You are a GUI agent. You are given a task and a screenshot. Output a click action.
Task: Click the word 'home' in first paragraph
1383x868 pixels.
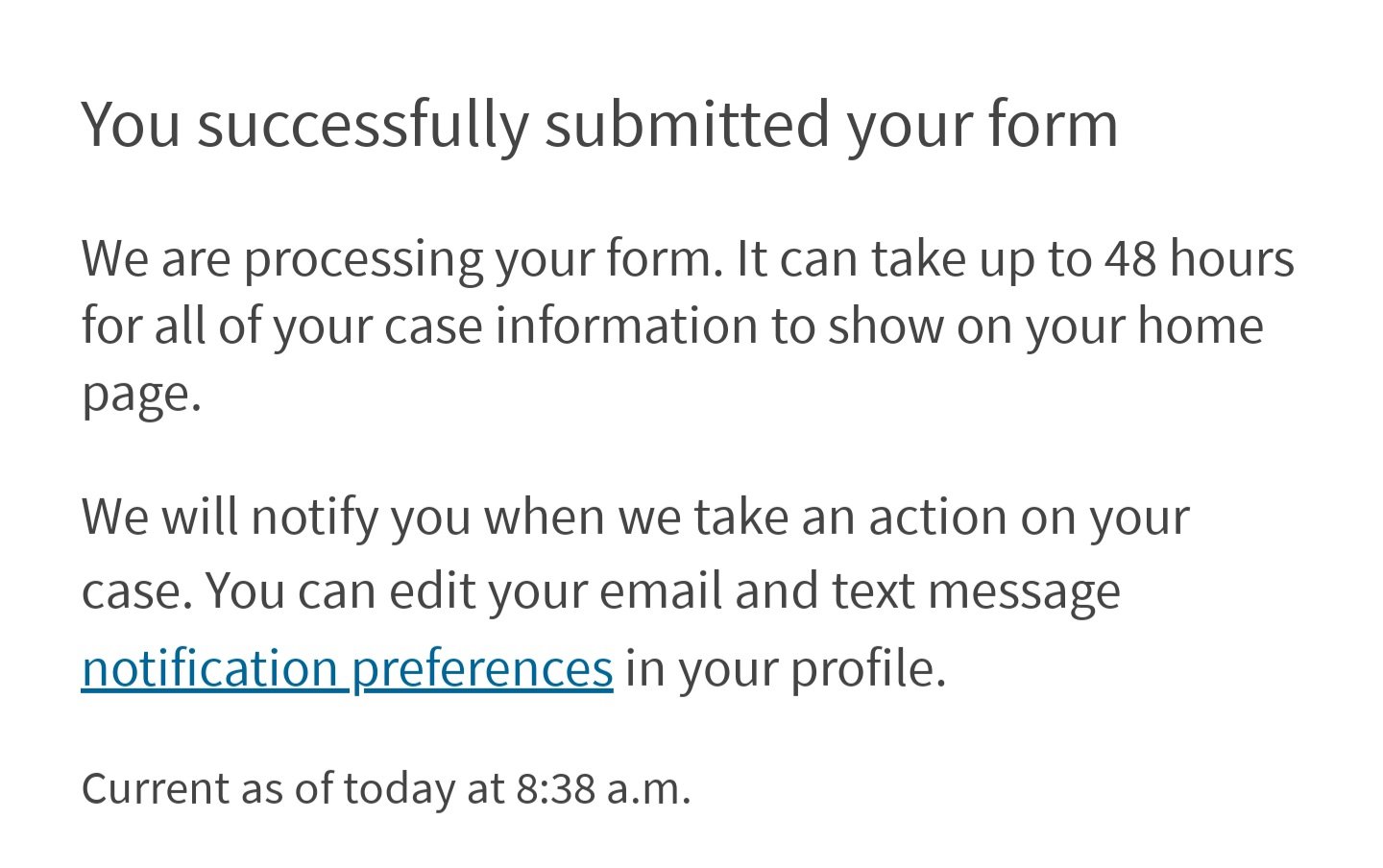1201,326
